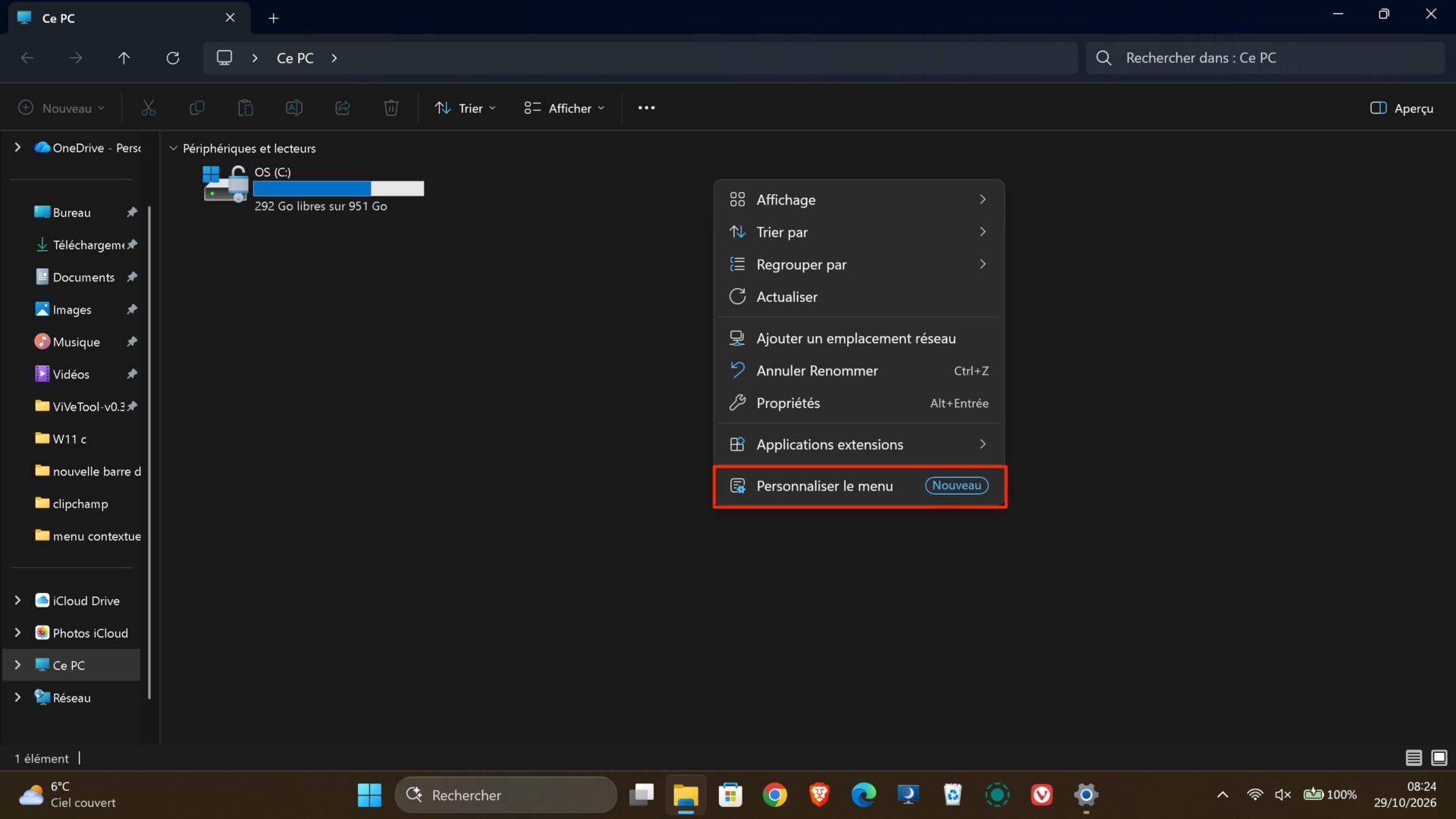Expand the iCloud Drive tree node

17,601
